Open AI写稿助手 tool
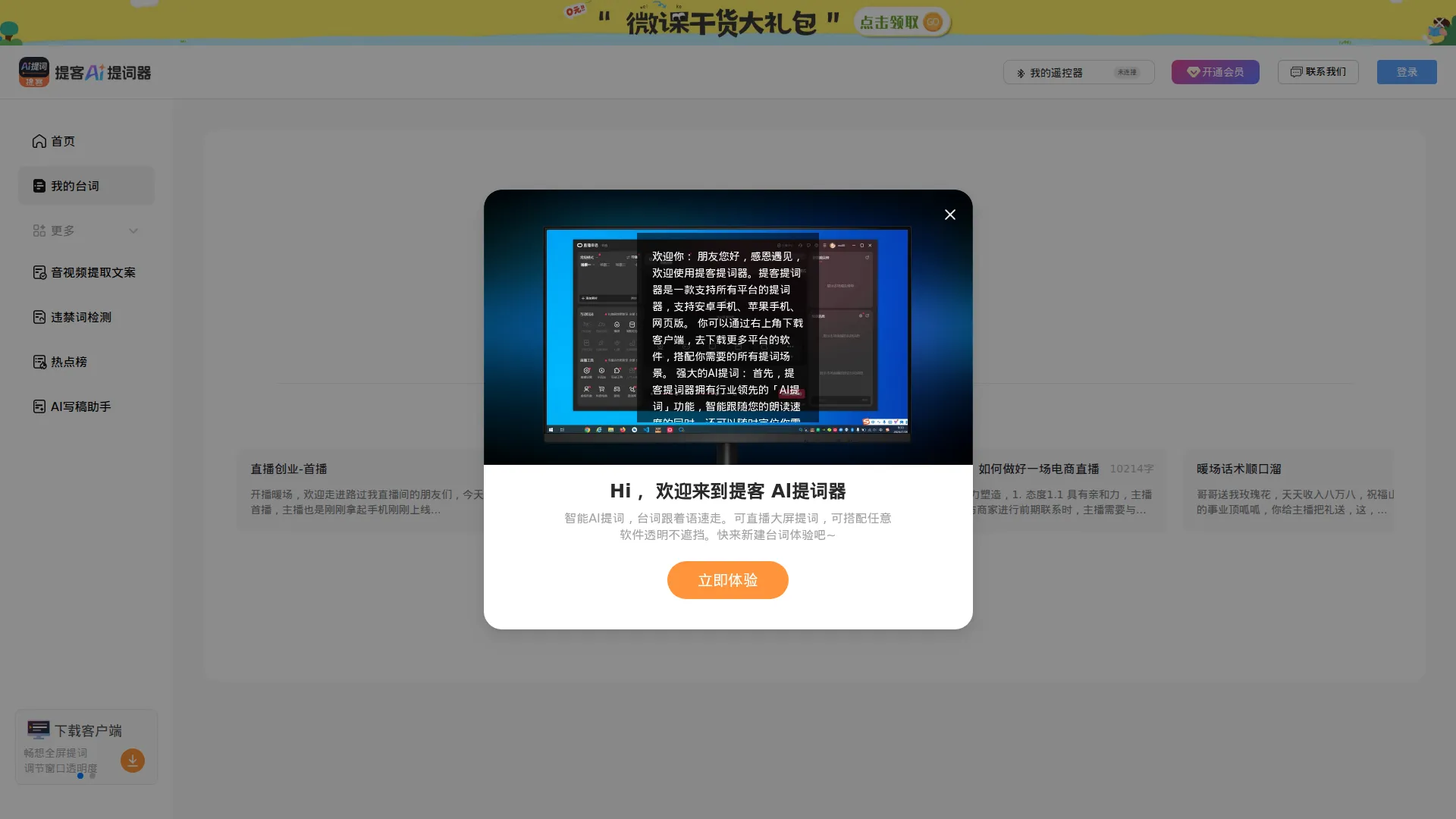 [86, 406]
